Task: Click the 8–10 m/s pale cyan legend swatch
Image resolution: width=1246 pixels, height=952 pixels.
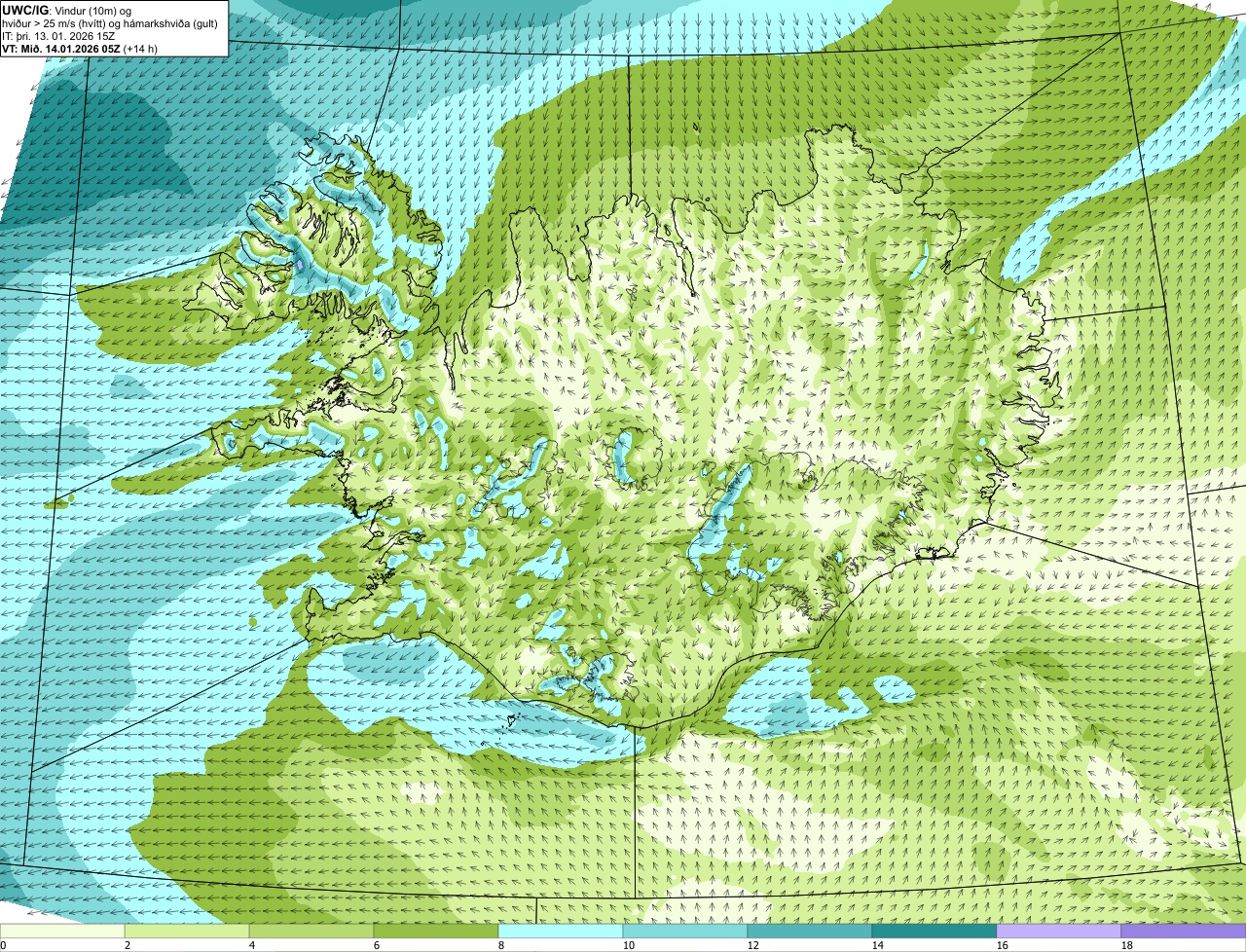Action: [x=561, y=931]
